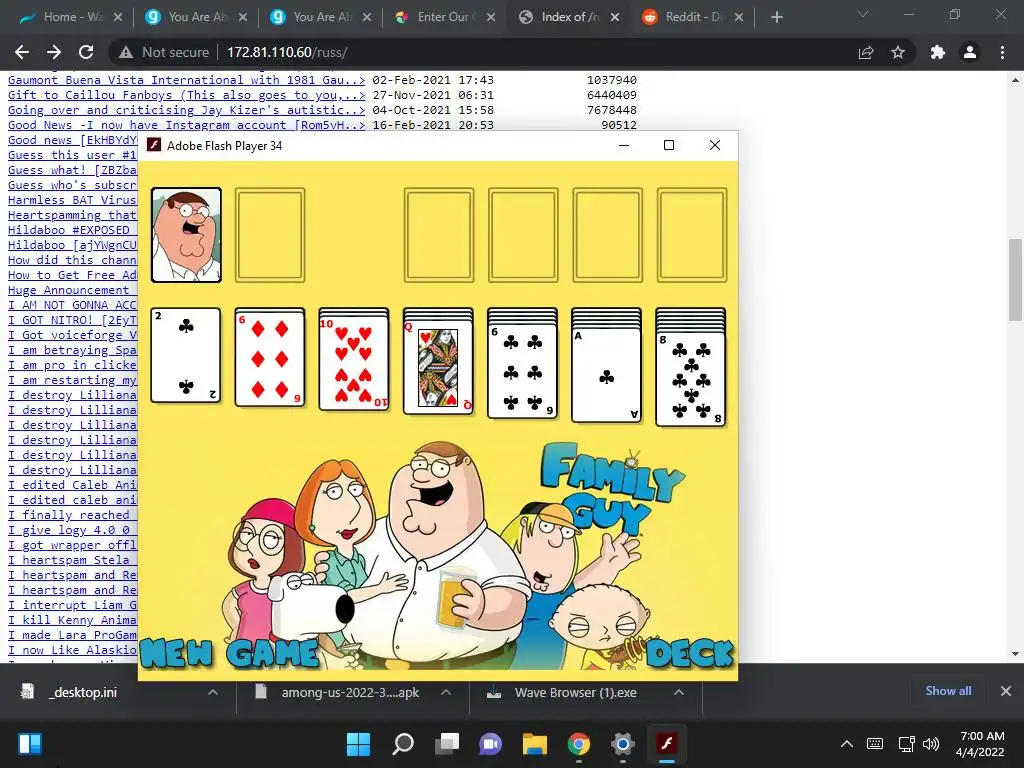Open the volume speaker tray icon
The image size is (1024, 768).
[x=931, y=744]
